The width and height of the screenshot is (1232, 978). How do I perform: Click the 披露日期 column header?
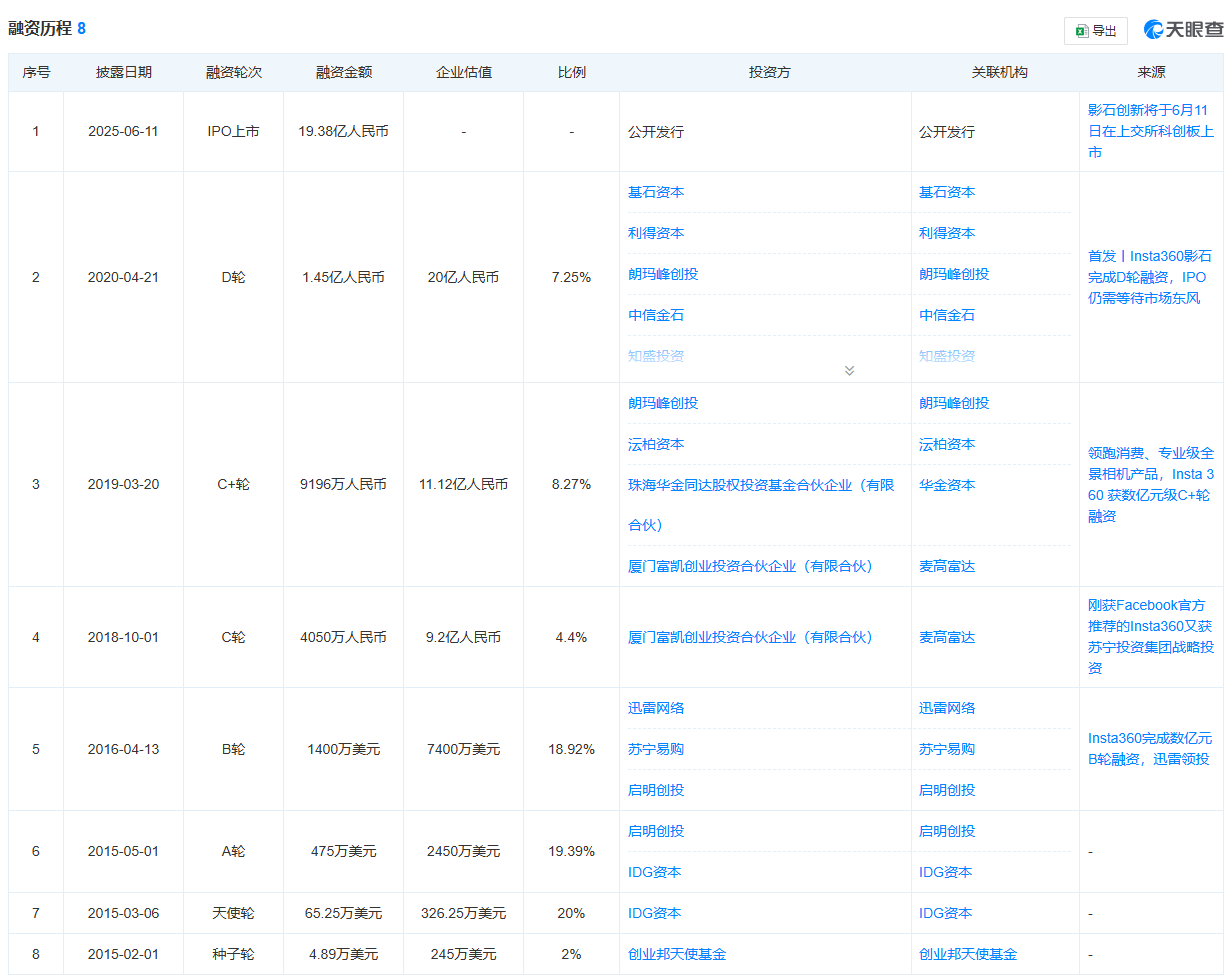point(124,72)
